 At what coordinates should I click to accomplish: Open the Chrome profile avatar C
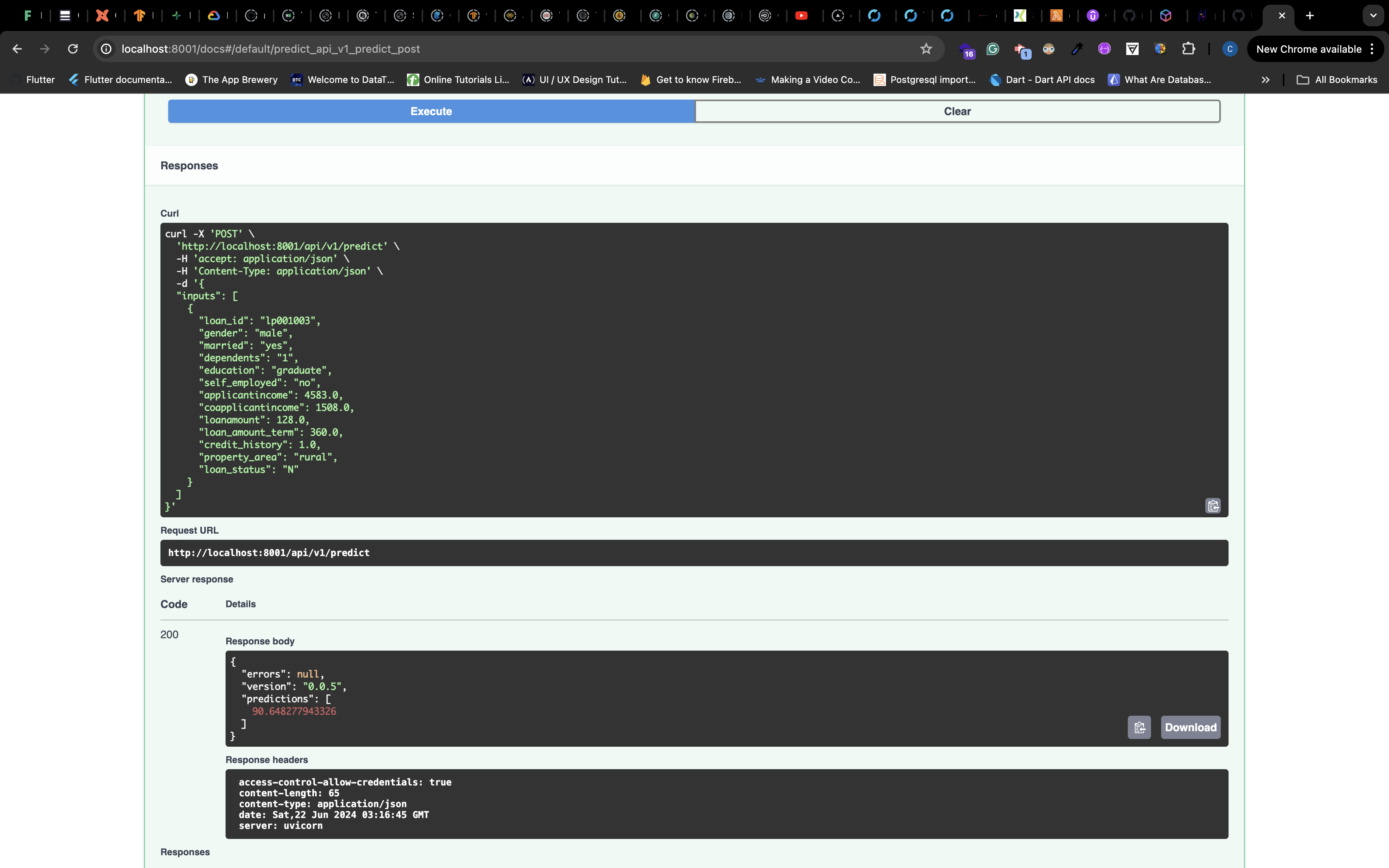coord(1229,49)
